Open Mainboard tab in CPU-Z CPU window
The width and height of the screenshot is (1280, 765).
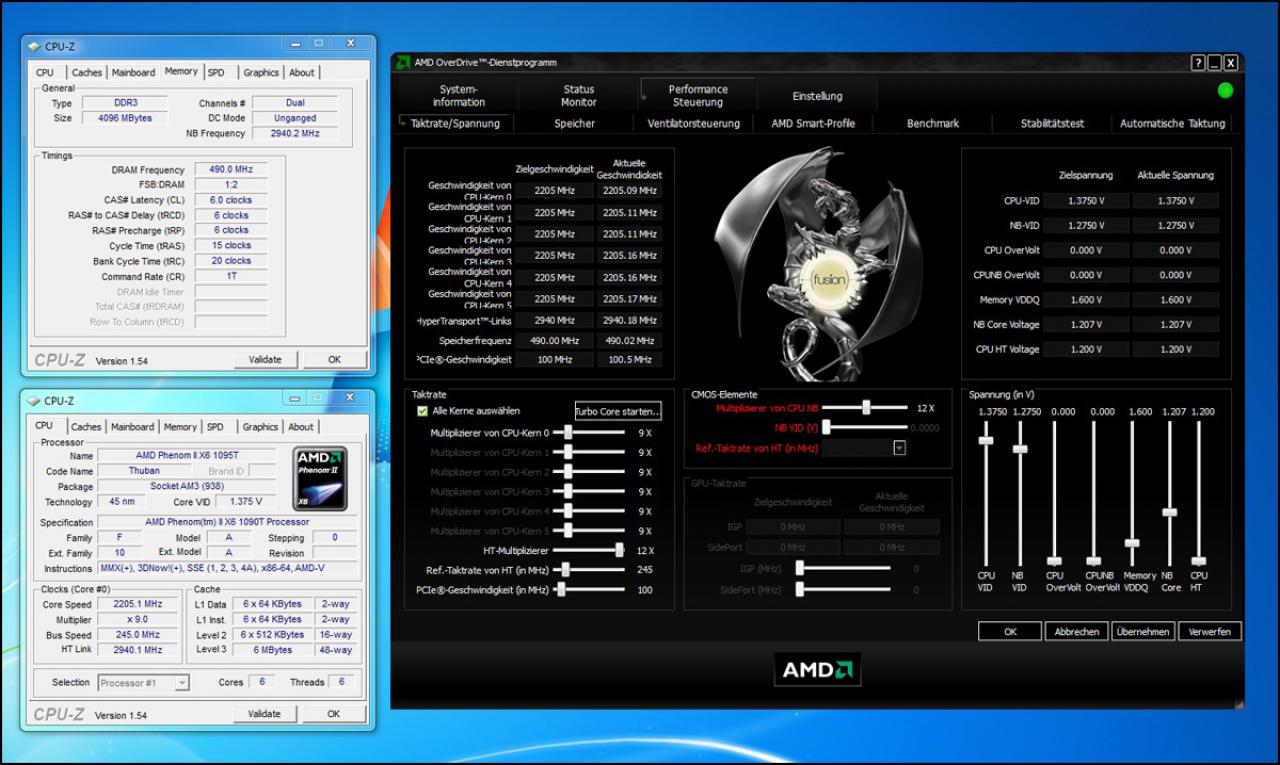point(133,427)
